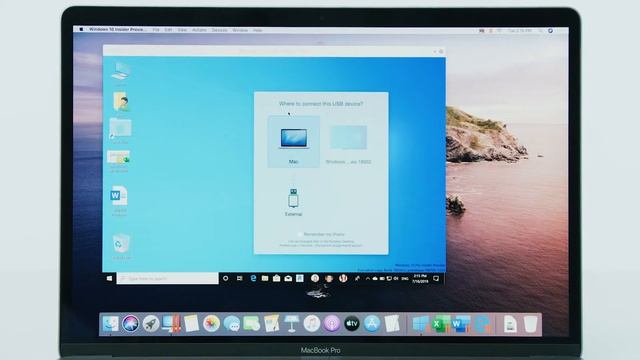Open the Devices menu in menu bar
Viewport: 640px width, 360px height.
[219, 30]
